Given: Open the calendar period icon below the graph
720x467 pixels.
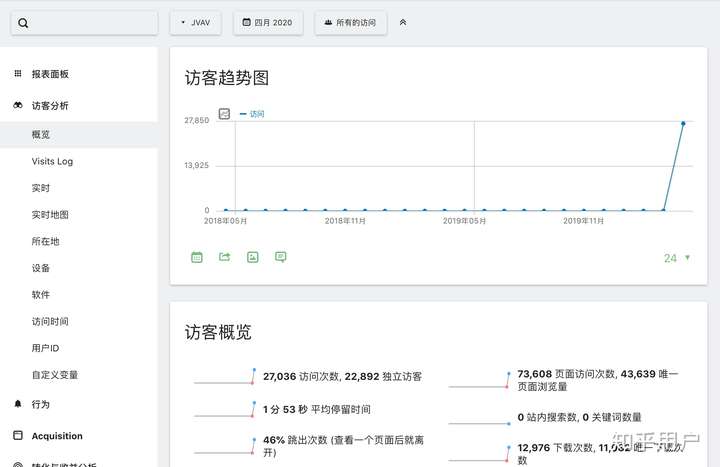Looking at the screenshot, I should click(197, 257).
